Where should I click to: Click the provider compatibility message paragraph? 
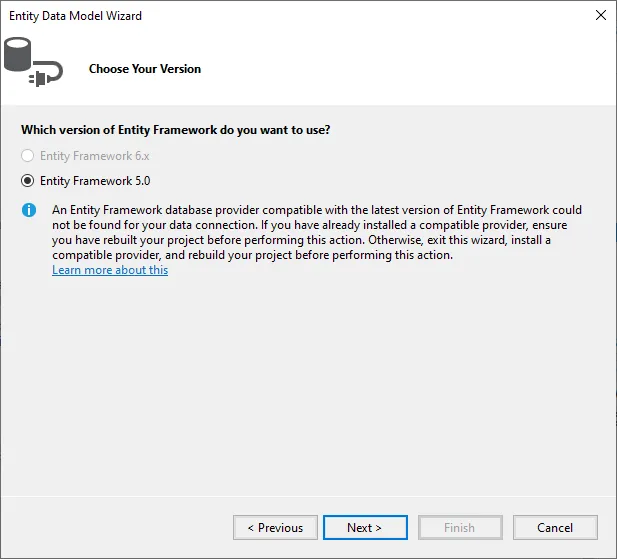tap(317, 232)
